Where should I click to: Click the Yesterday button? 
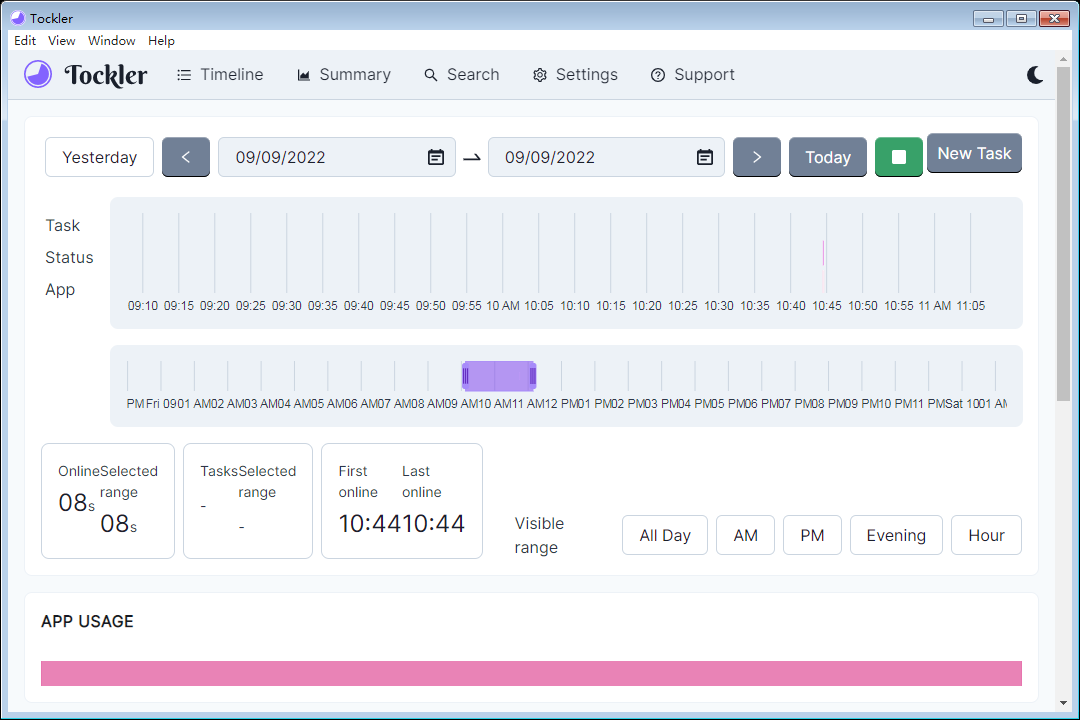100,157
